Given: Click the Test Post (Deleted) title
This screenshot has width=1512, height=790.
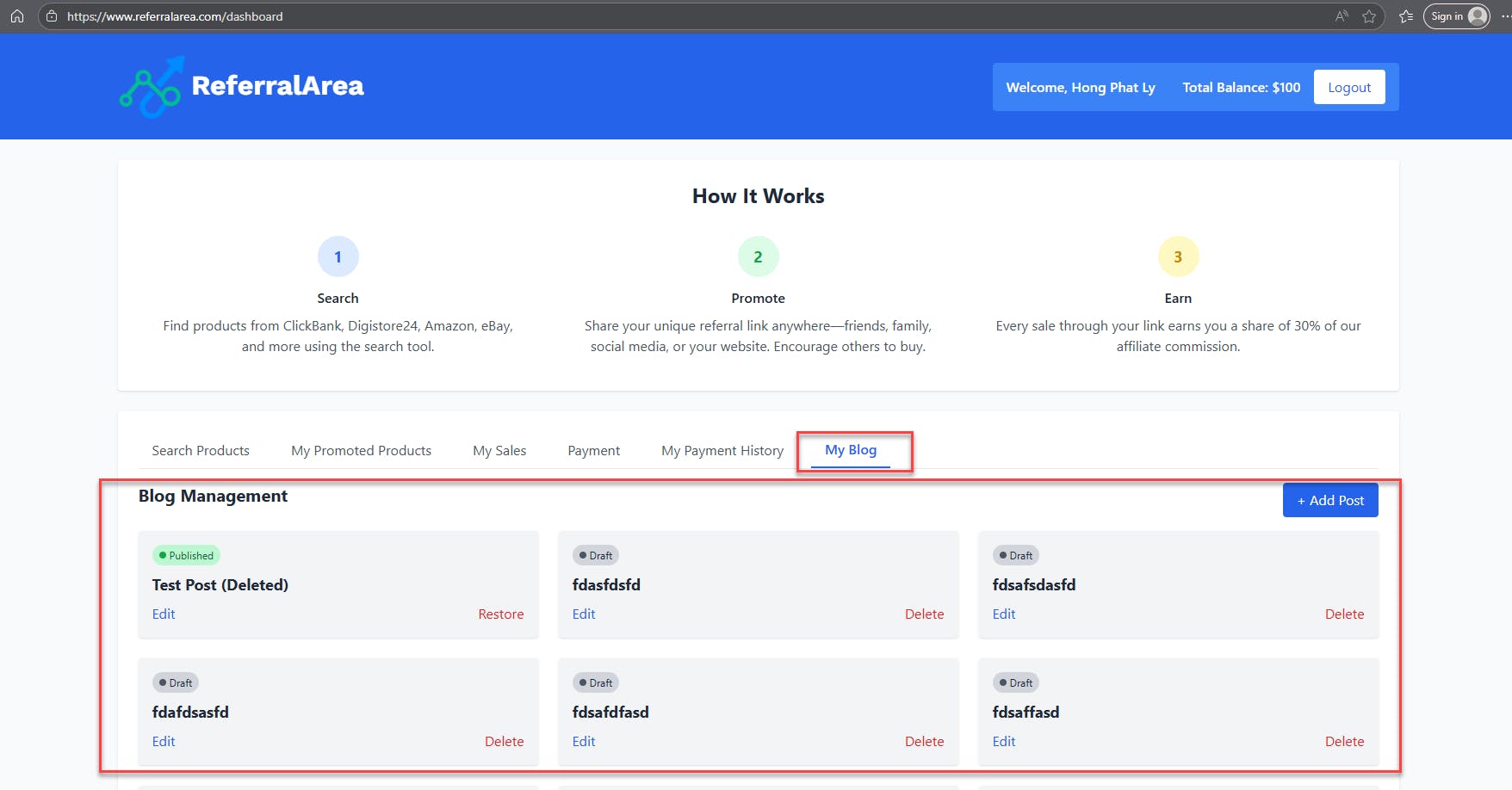Looking at the screenshot, I should point(220,584).
